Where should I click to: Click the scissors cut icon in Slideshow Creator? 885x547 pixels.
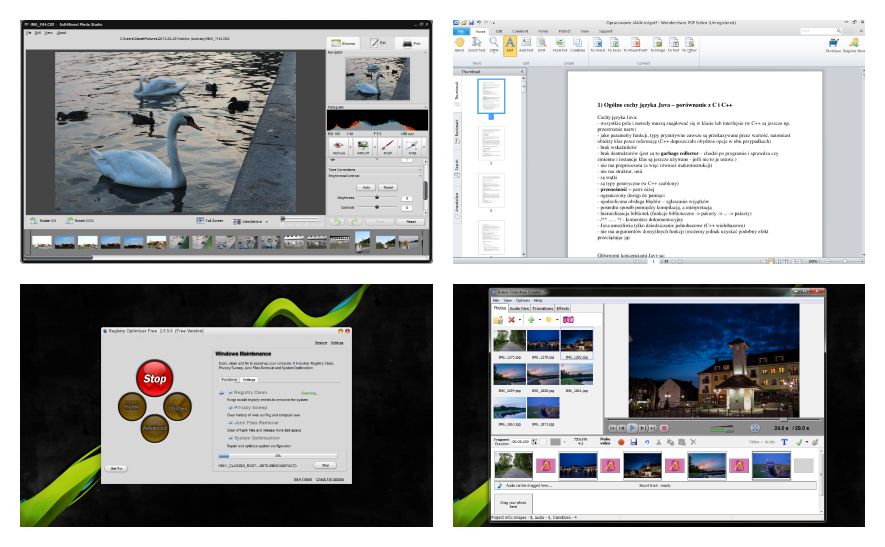(x=658, y=442)
